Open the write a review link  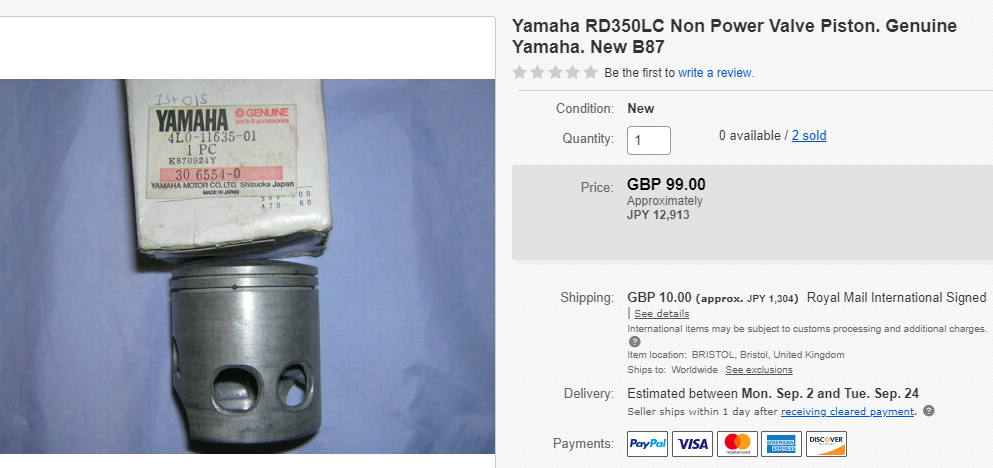click(x=715, y=73)
